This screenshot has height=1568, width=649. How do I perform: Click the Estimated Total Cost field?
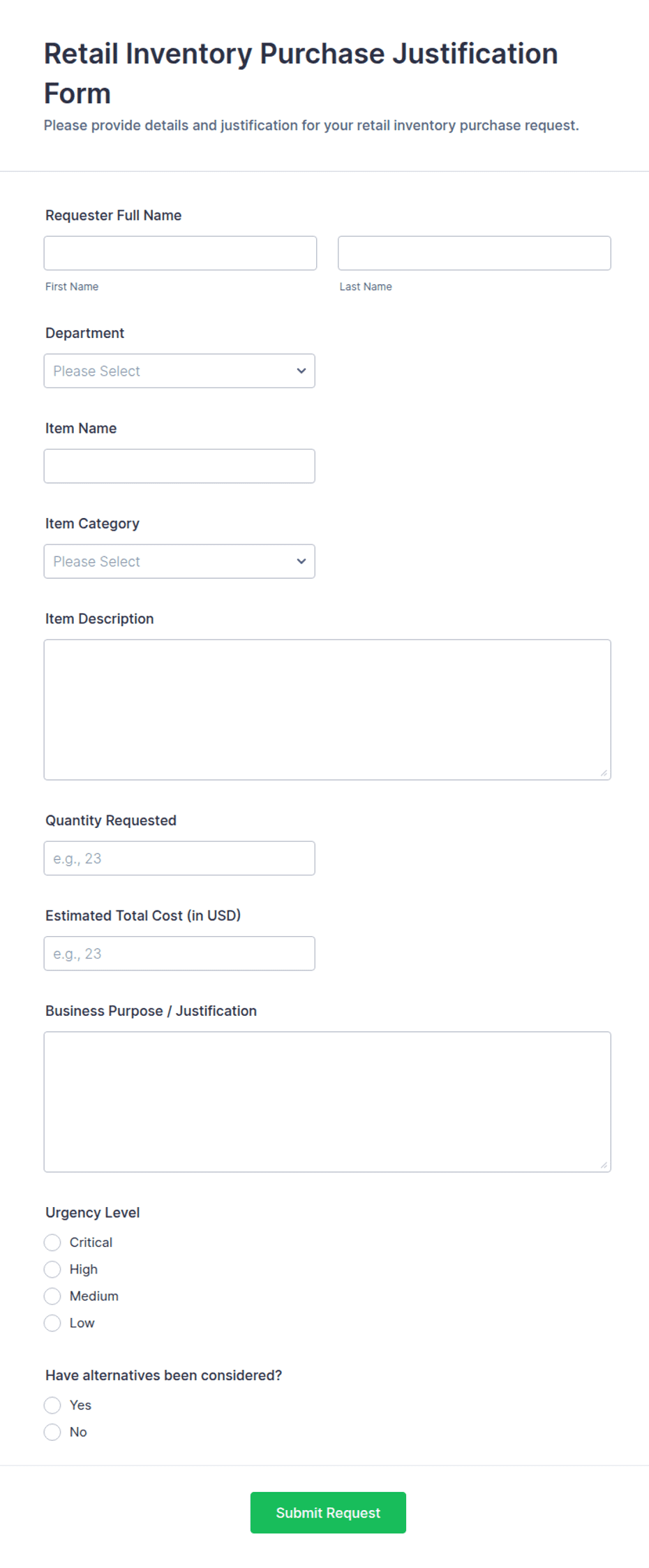point(179,953)
